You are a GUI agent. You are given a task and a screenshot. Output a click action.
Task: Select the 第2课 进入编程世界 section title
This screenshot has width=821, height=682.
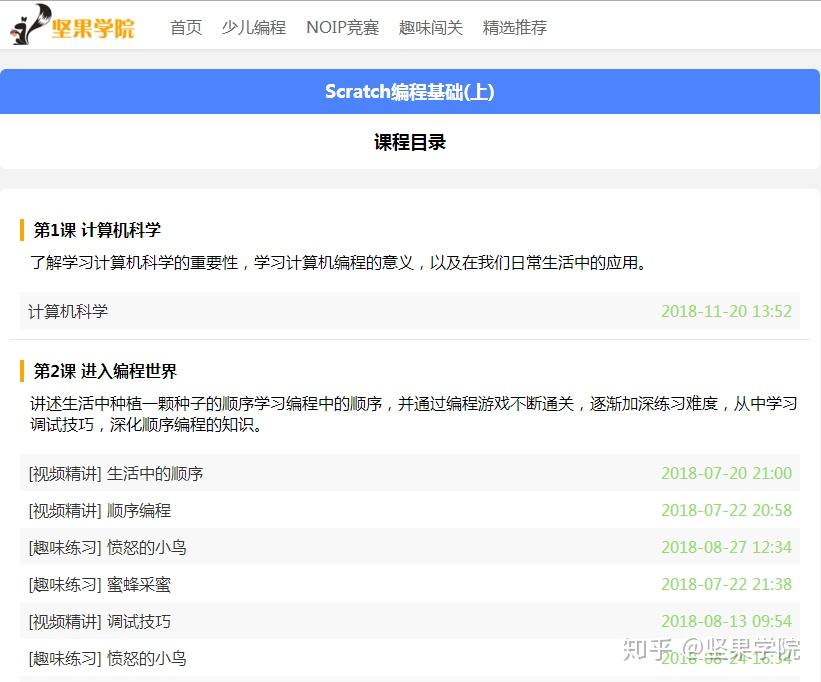(105, 371)
